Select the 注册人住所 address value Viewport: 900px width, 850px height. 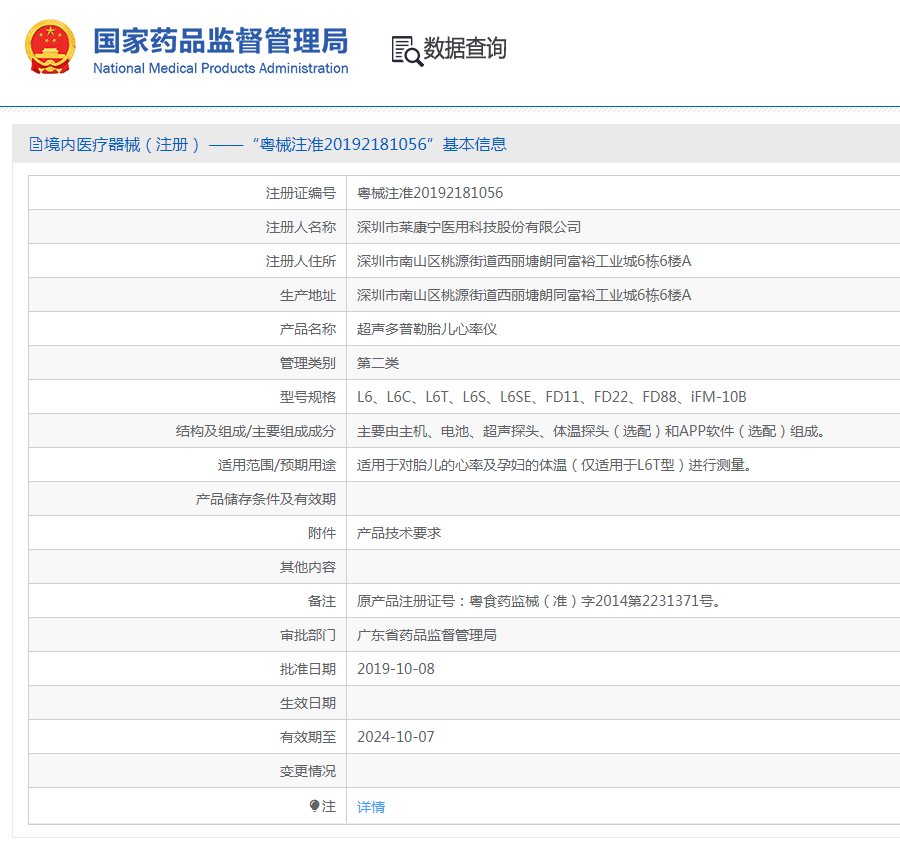coord(524,261)
